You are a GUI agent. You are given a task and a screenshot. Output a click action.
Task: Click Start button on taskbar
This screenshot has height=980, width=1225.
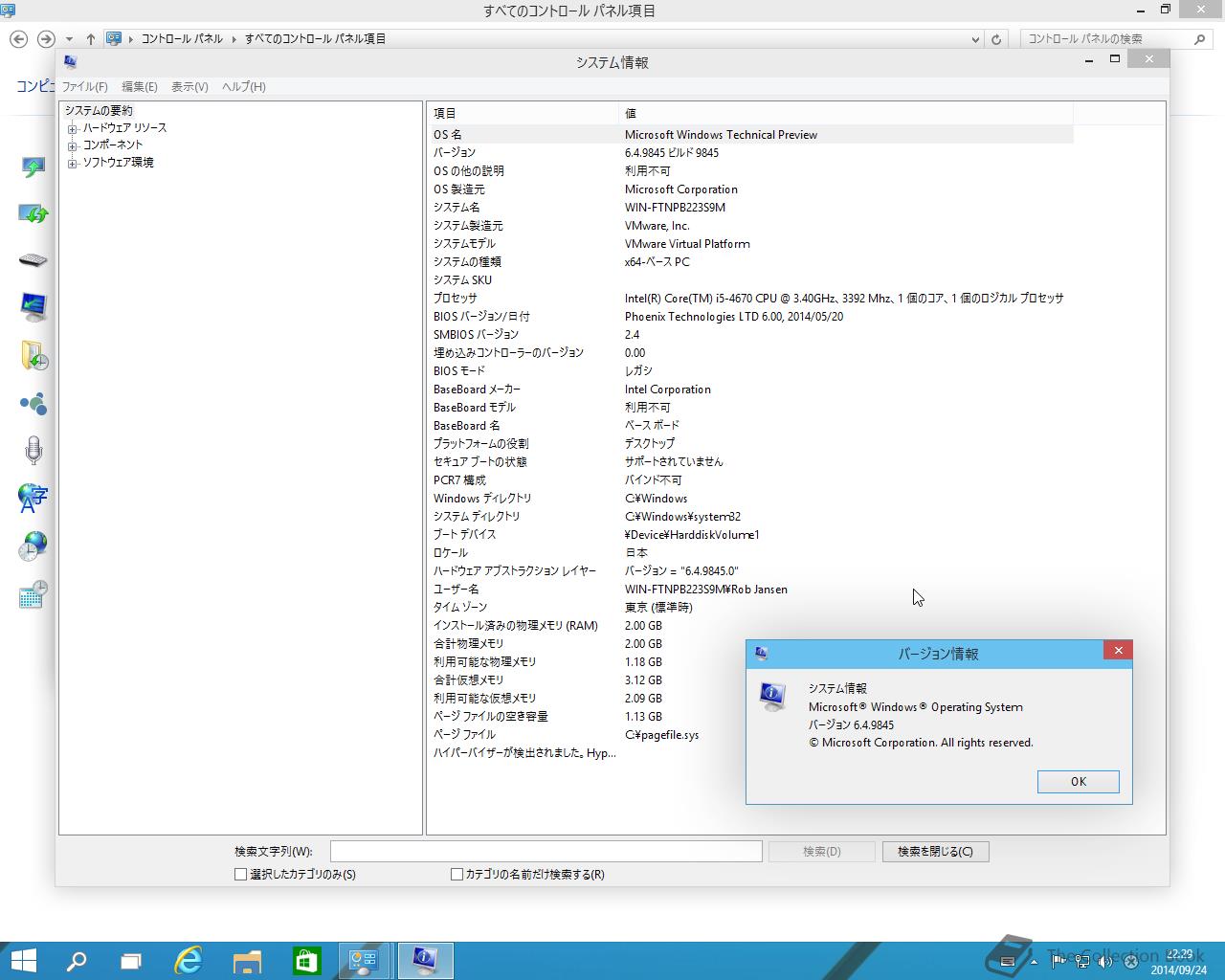23,961
